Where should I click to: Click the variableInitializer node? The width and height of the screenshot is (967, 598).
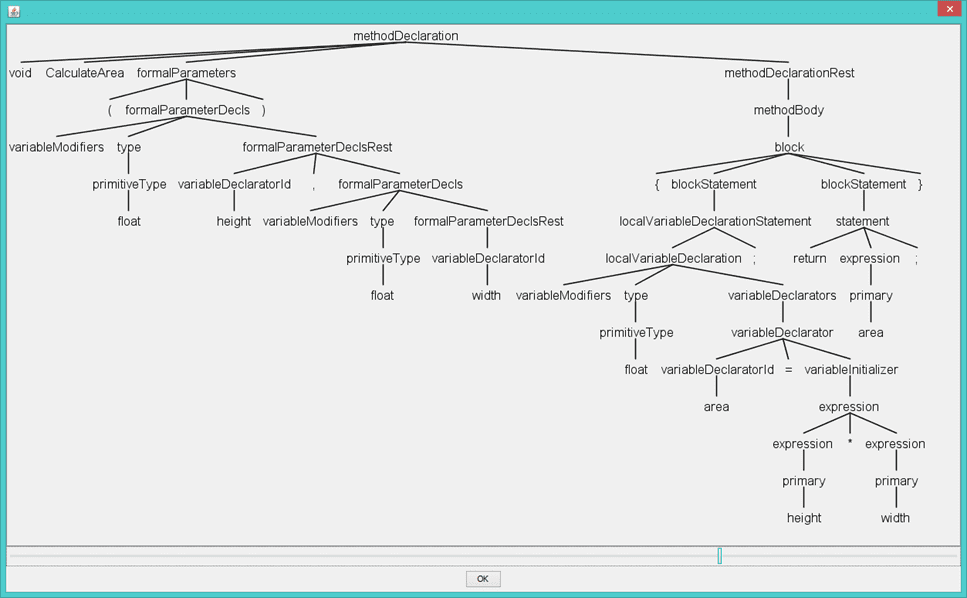(x=851, y=369)
